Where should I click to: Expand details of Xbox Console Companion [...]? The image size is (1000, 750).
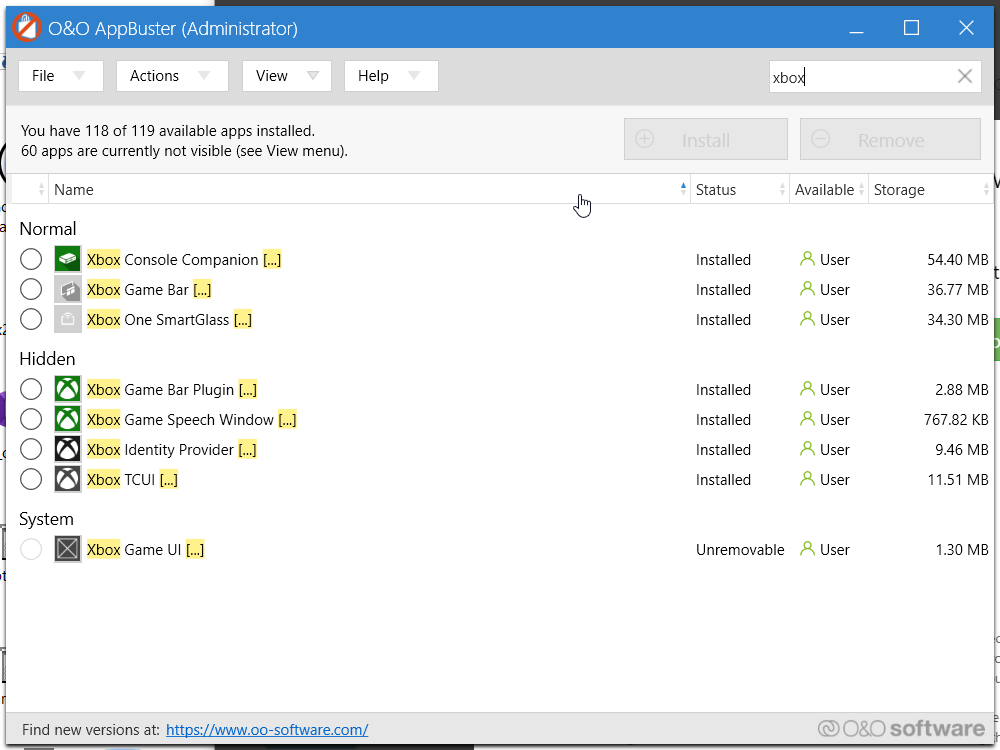pyautogui.click(x=272, y=260)
